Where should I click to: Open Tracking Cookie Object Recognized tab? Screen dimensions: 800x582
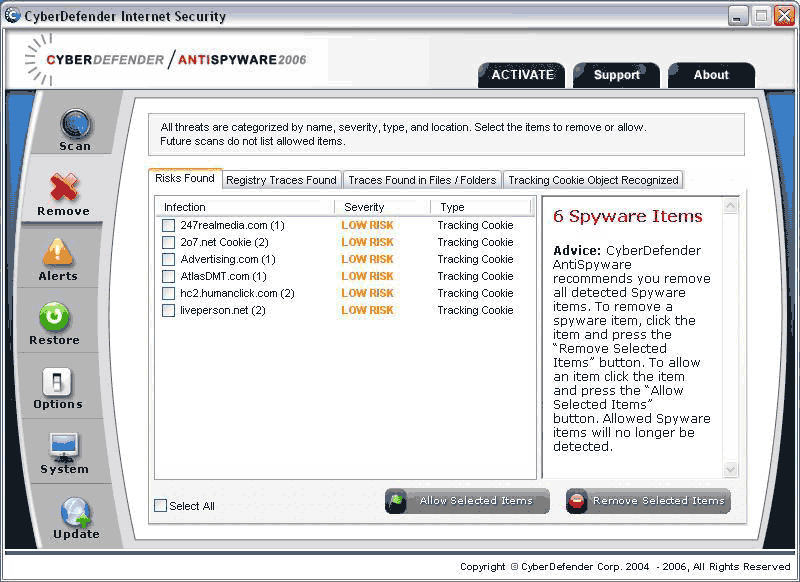[x=593, y=180]
